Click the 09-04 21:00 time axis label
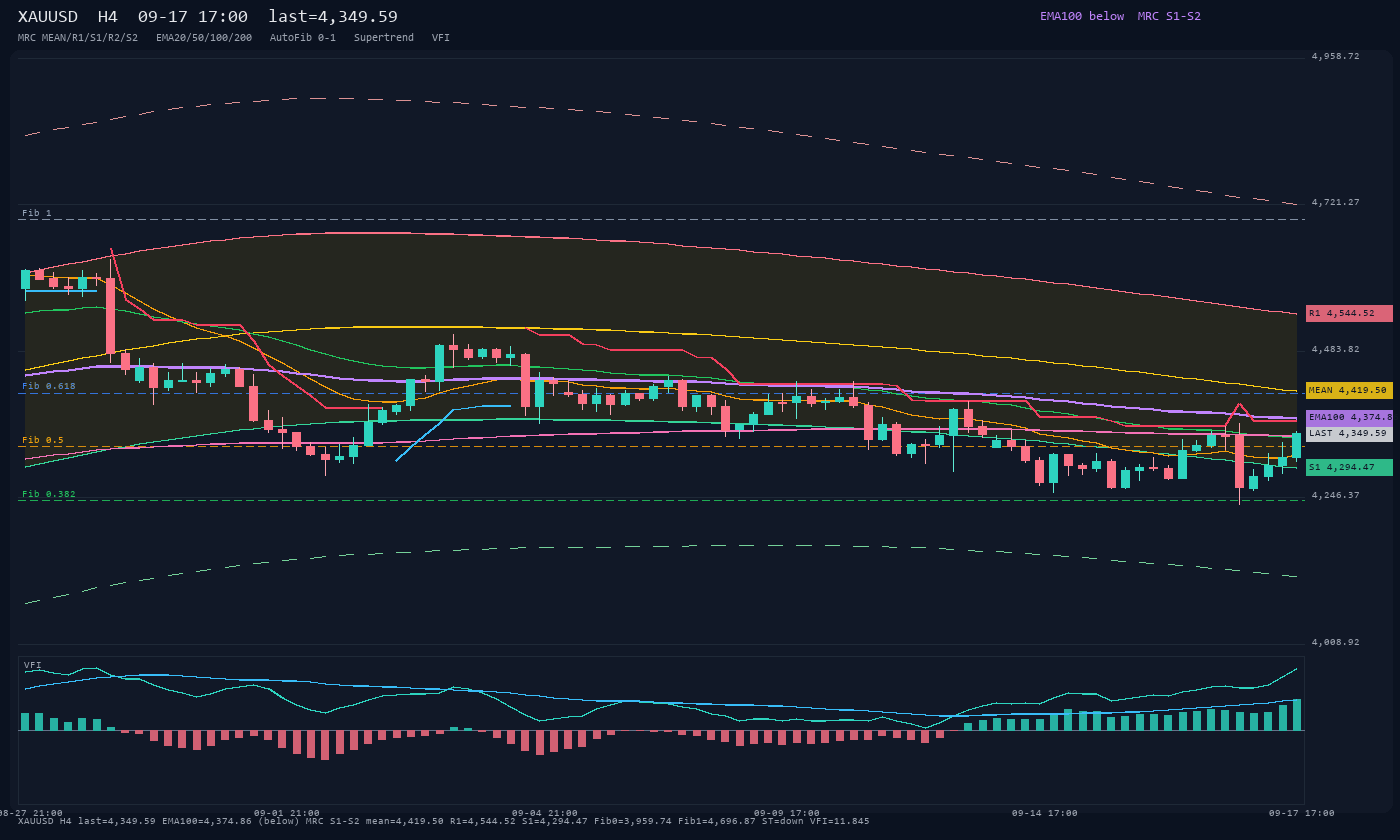The width and height of the screenshot is (1400, 840). tap(545, 813)
